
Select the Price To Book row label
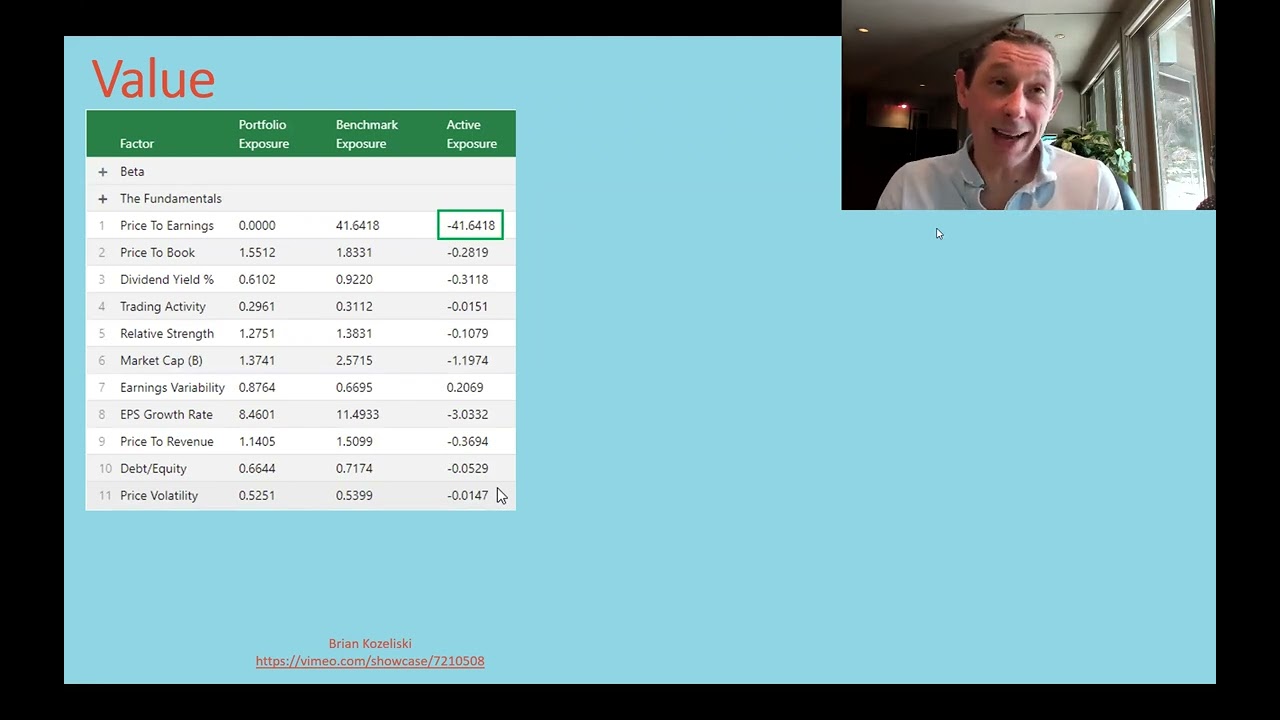(157, 253)
